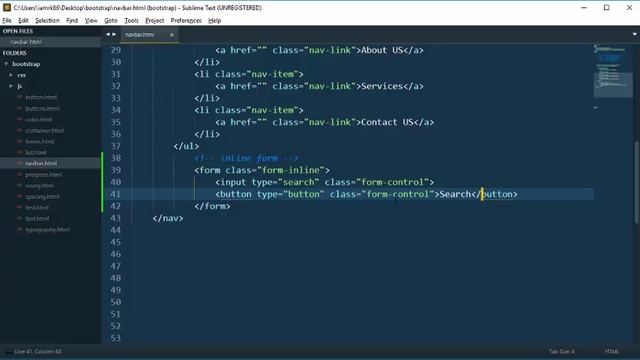Open color.html in the sidebar
Screen dimensions: 640x360
tap(39, 120)
